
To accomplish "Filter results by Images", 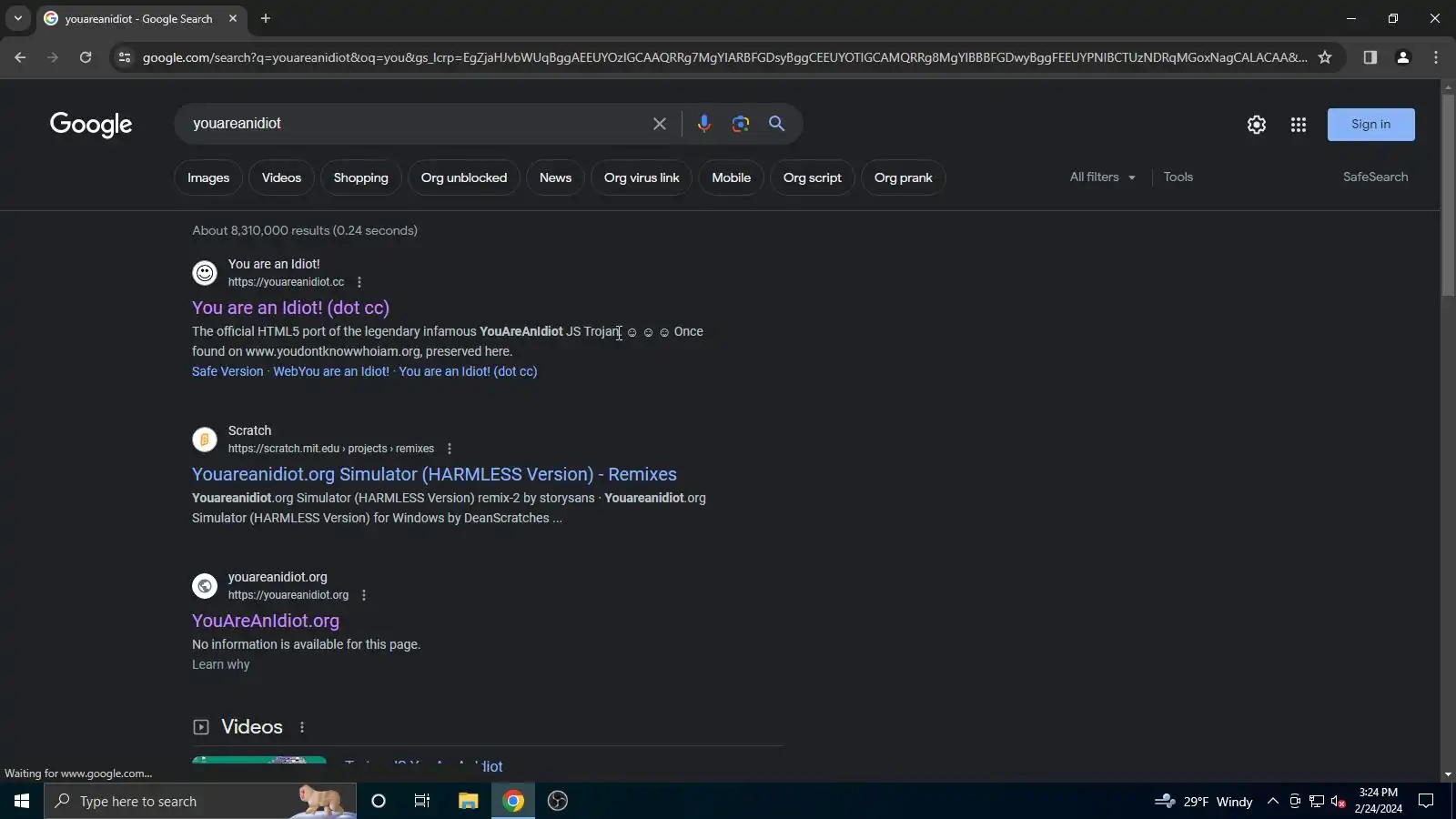I will [208, 178].
